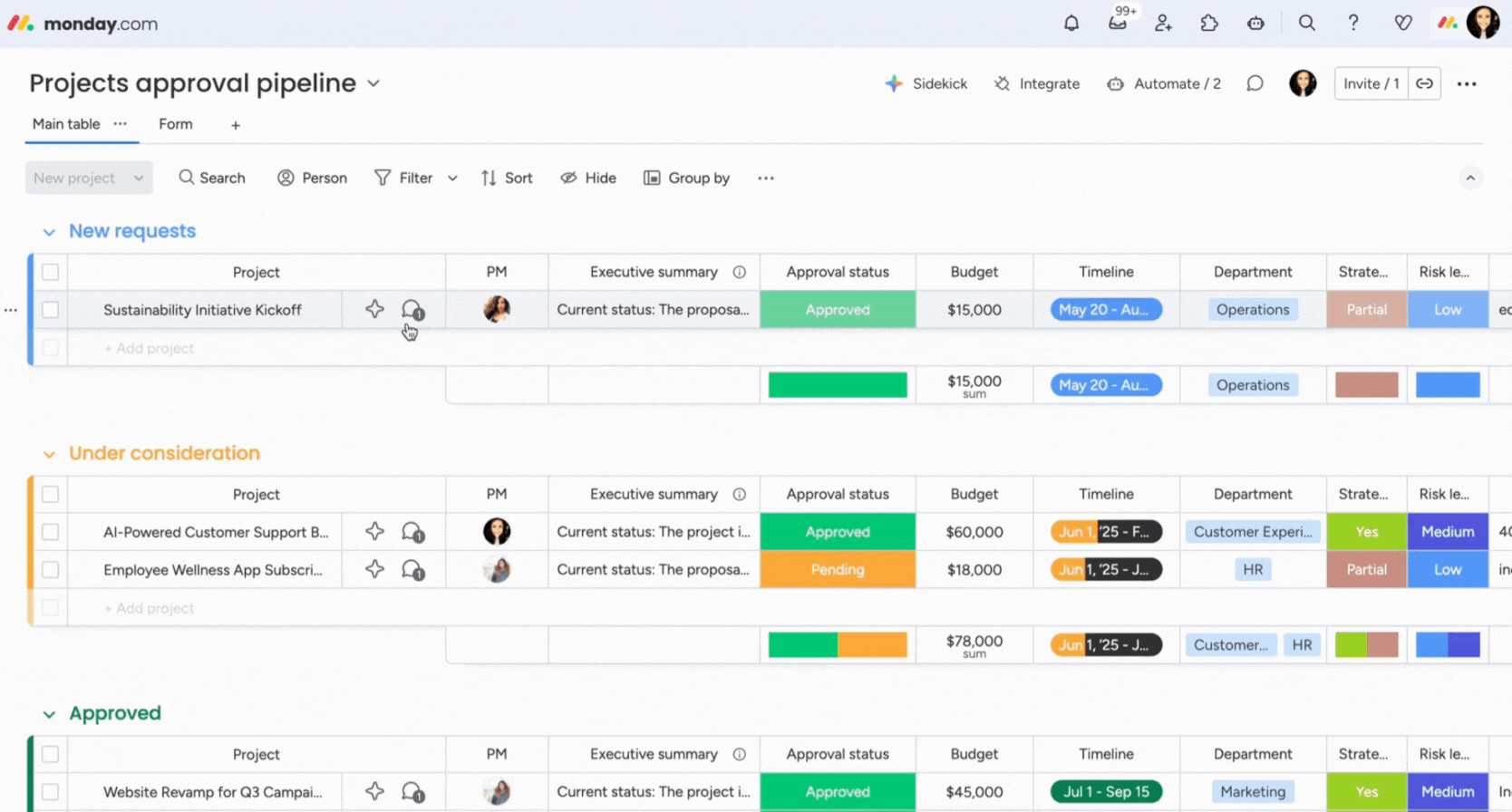The height and width of the screenshot is (812, 1512).
Task: Filter by Person
Action: point(312,178)
